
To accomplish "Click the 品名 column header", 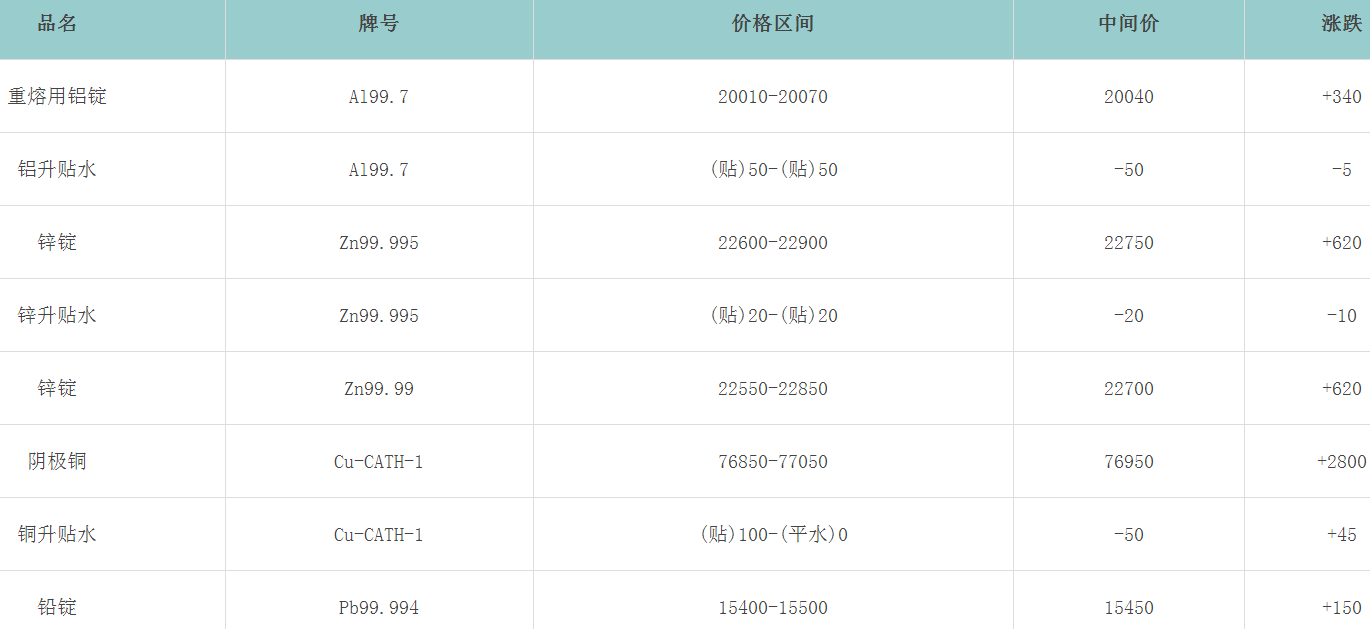I will point(57,24).
